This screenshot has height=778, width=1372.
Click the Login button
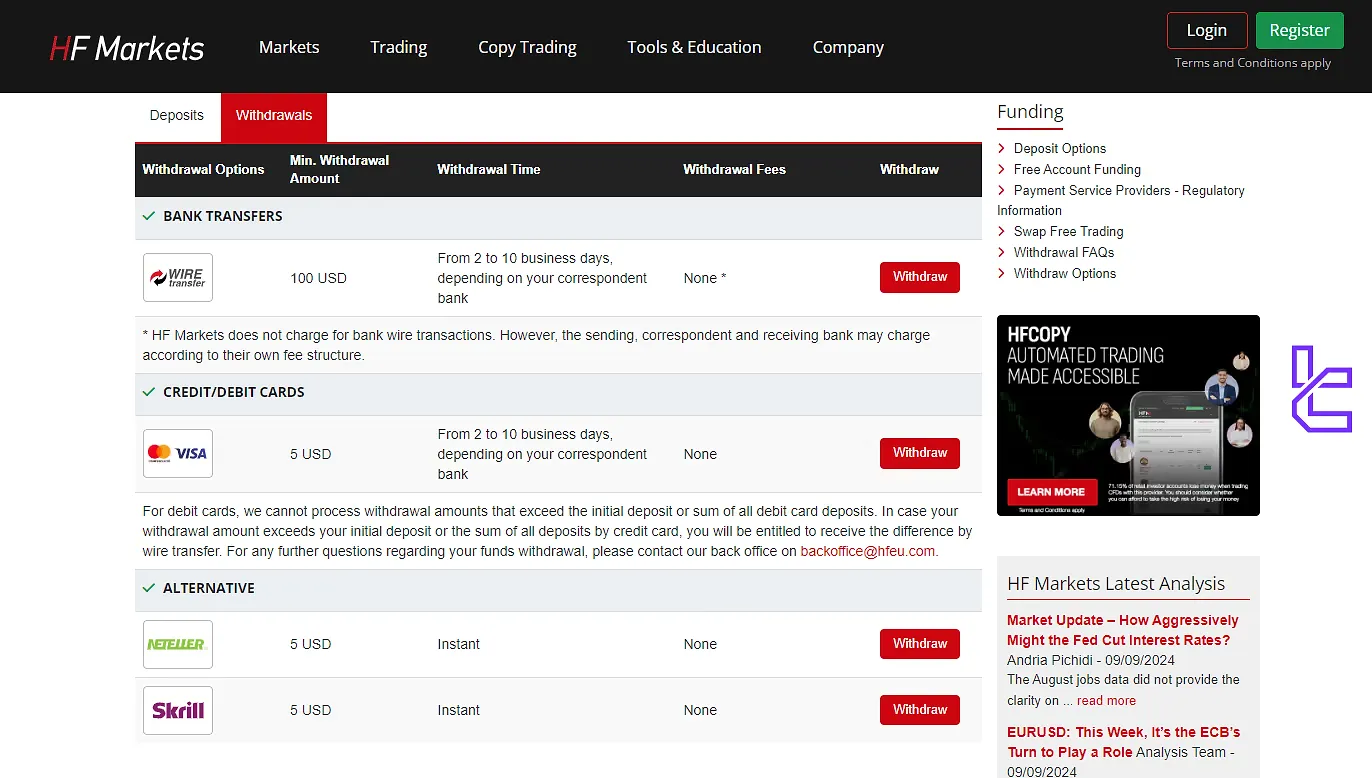[x=1207, y=30]
